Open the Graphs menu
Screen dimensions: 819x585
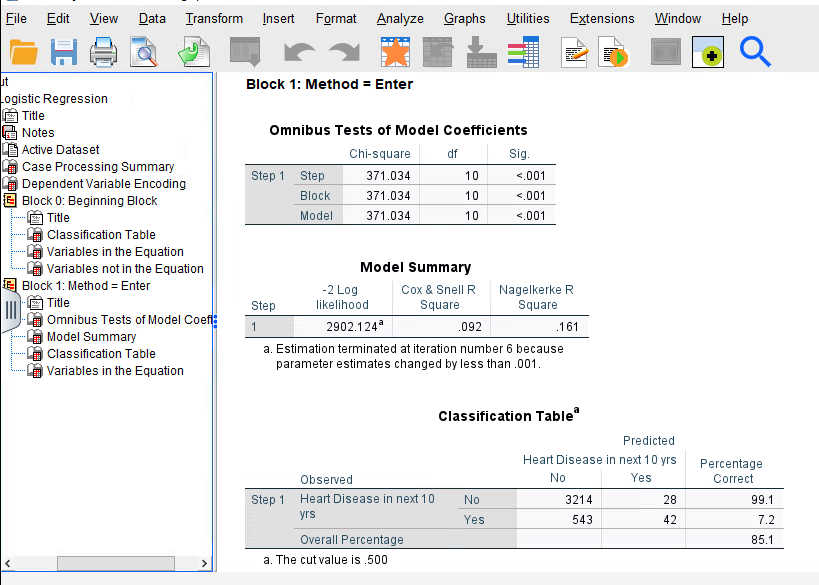tap(464, 18)
